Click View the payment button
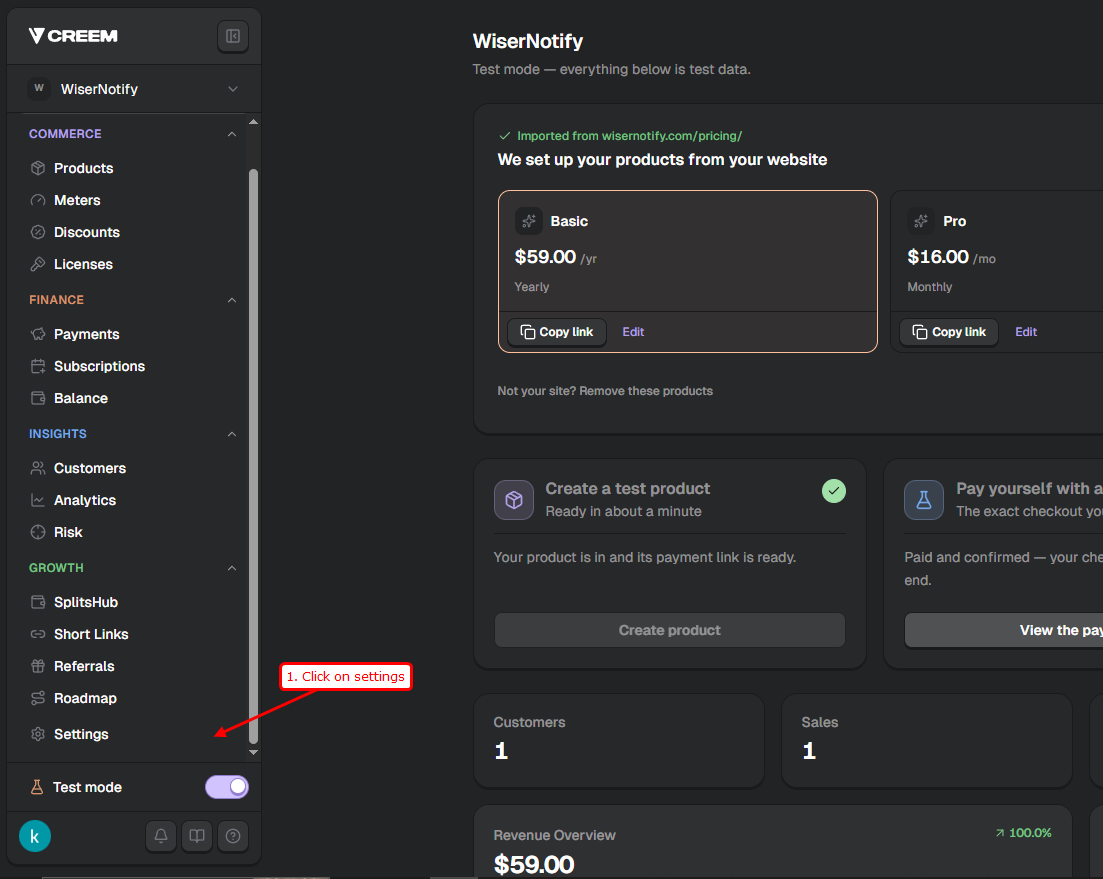The image size is (1103, 879). pos(1004,630)
